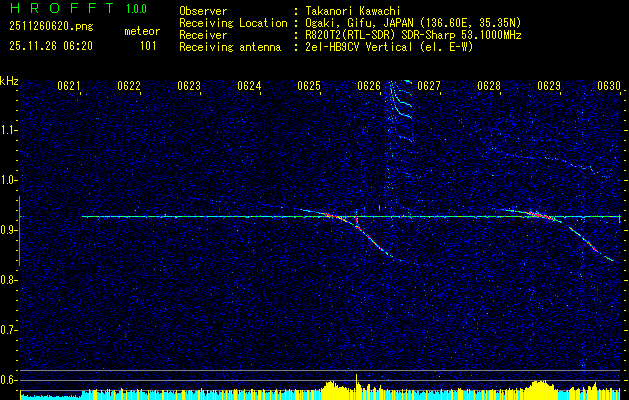Click the 0621 time marker
Image resolution: width=629 pixels, height=400 pixels.
69,86
